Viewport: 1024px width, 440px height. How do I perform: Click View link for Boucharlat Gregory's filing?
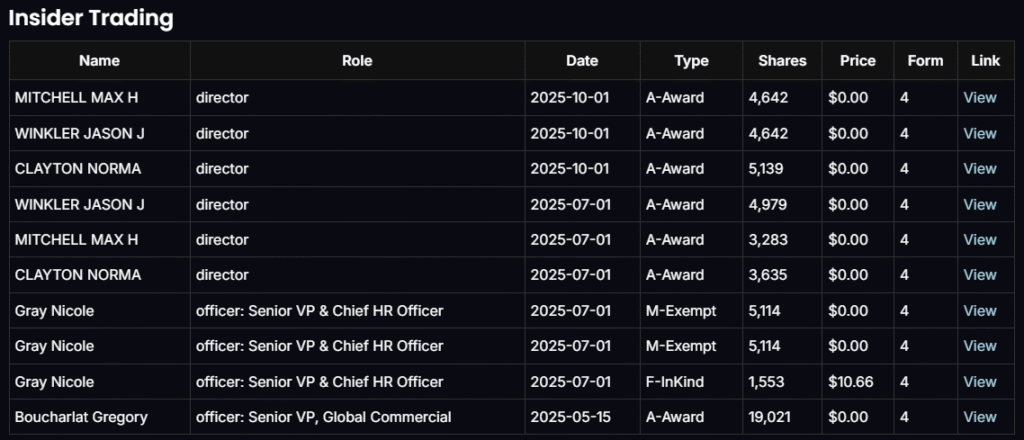(x=979, y=417)
